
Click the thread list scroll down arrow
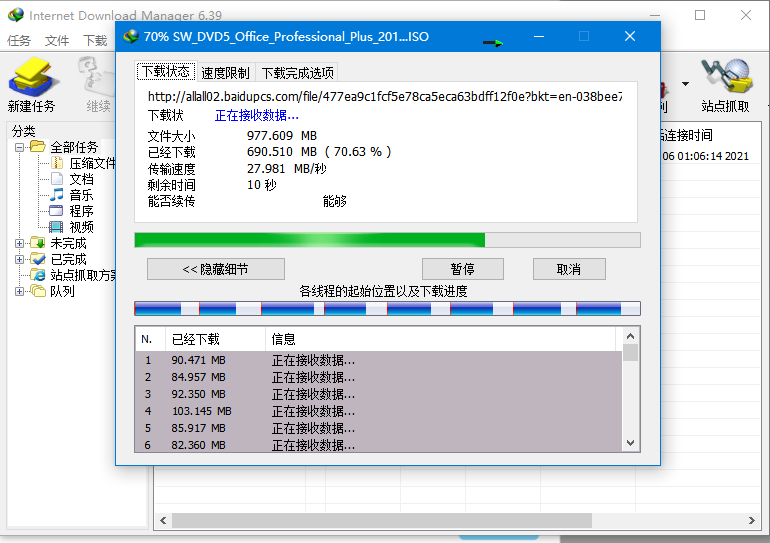[x=631, y=443]
